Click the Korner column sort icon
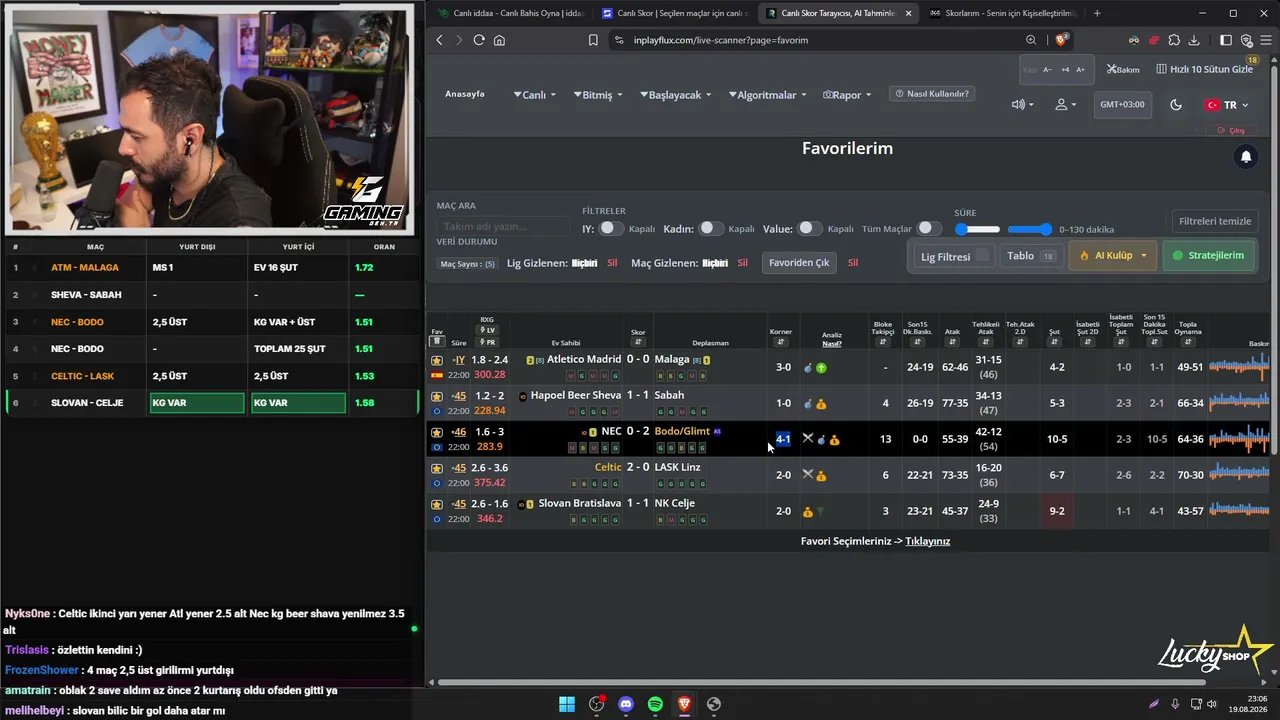This screenshot has height=720, width=1280. (x=781, y=342)
